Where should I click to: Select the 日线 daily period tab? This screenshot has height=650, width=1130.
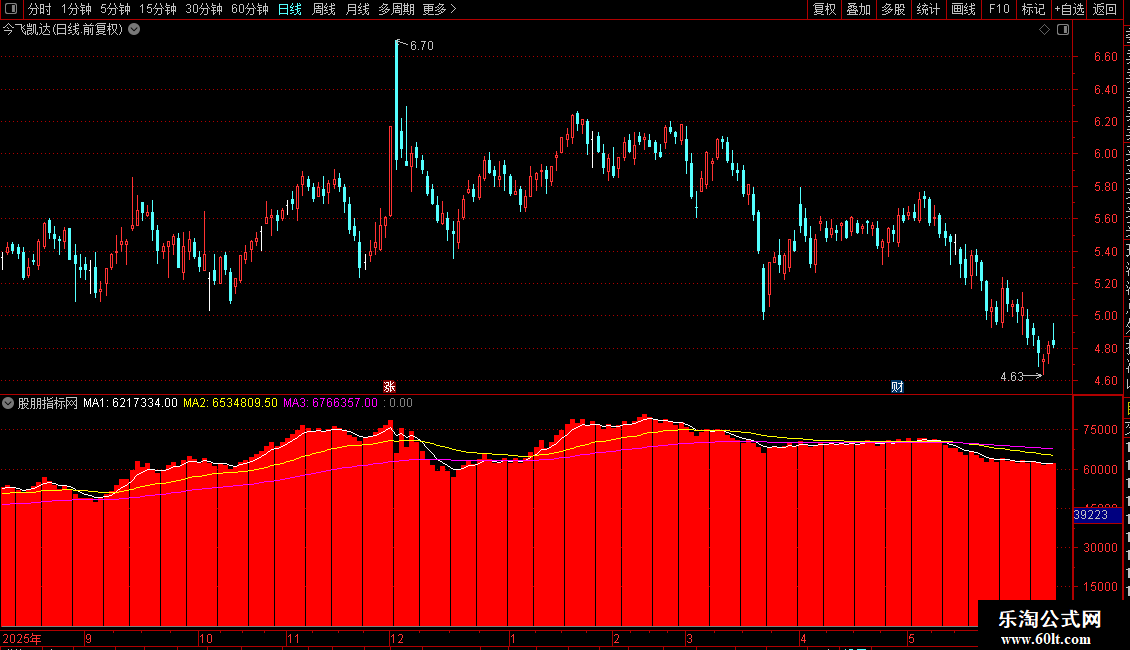click(290, 9)
